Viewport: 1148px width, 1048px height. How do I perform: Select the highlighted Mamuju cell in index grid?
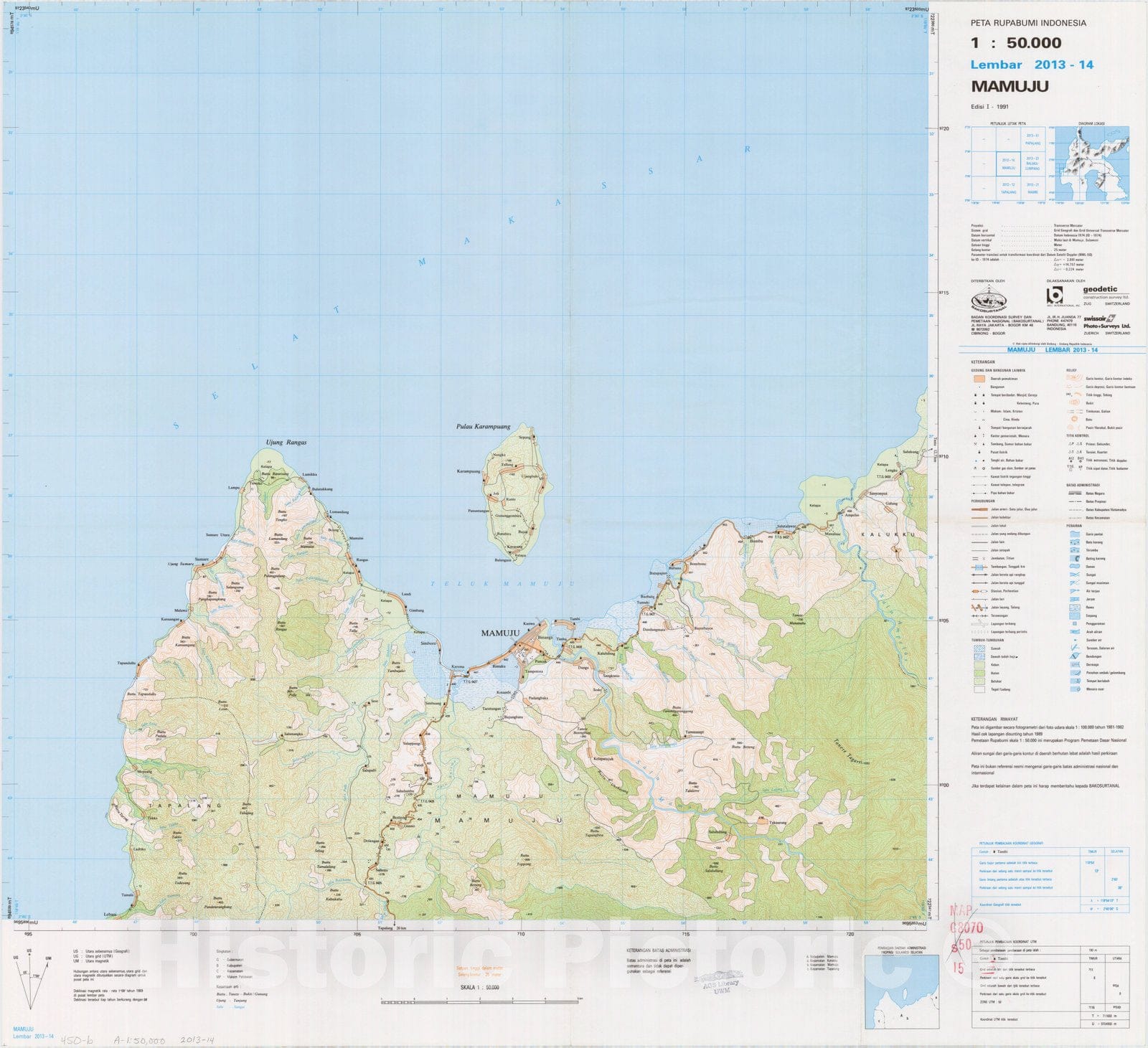pos(1009,164)
